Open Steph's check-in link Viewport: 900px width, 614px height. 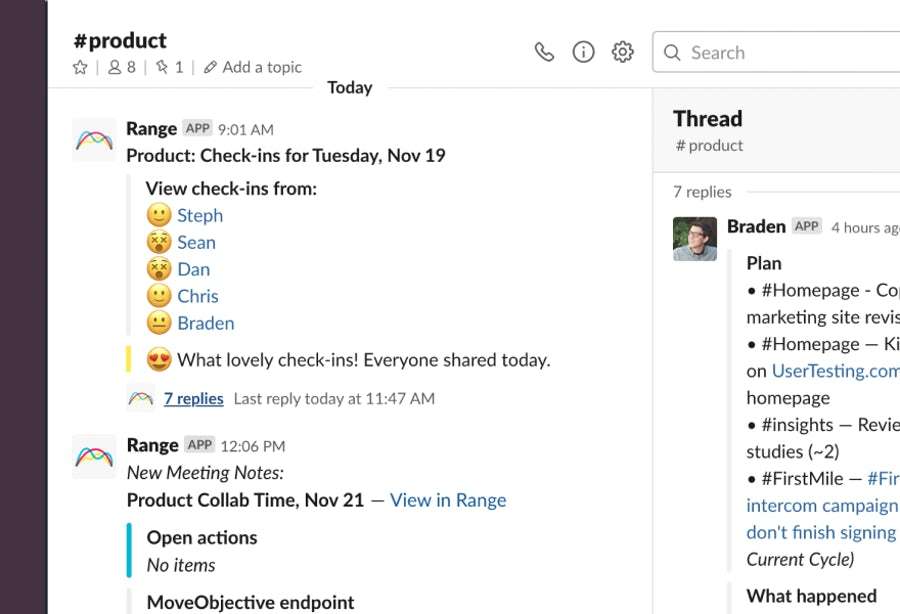[x=200, y=216]
